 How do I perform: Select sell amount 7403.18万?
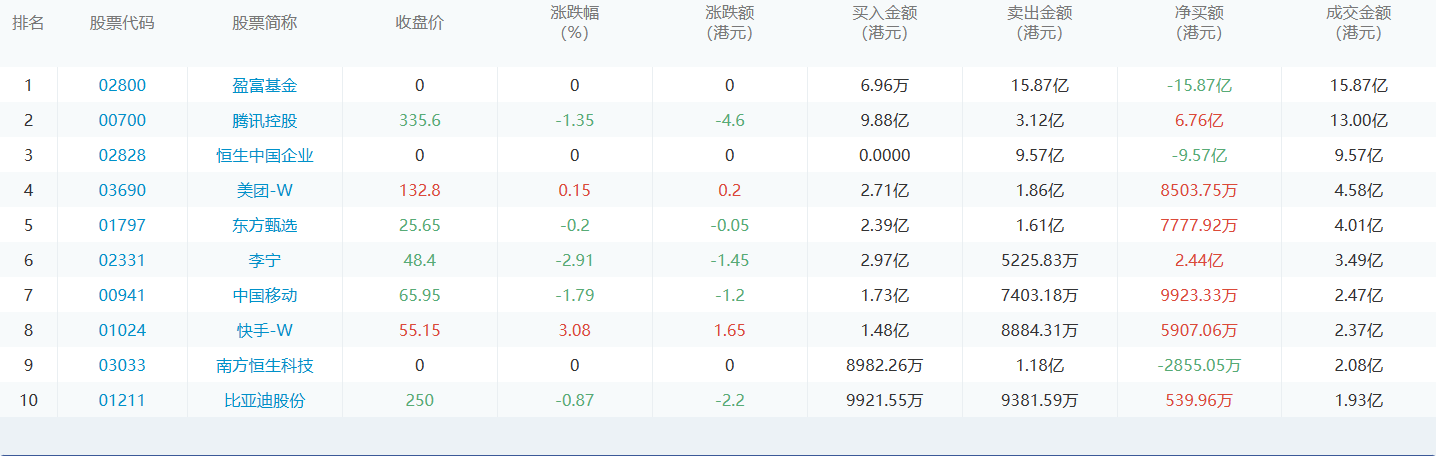click(1039, 296)
